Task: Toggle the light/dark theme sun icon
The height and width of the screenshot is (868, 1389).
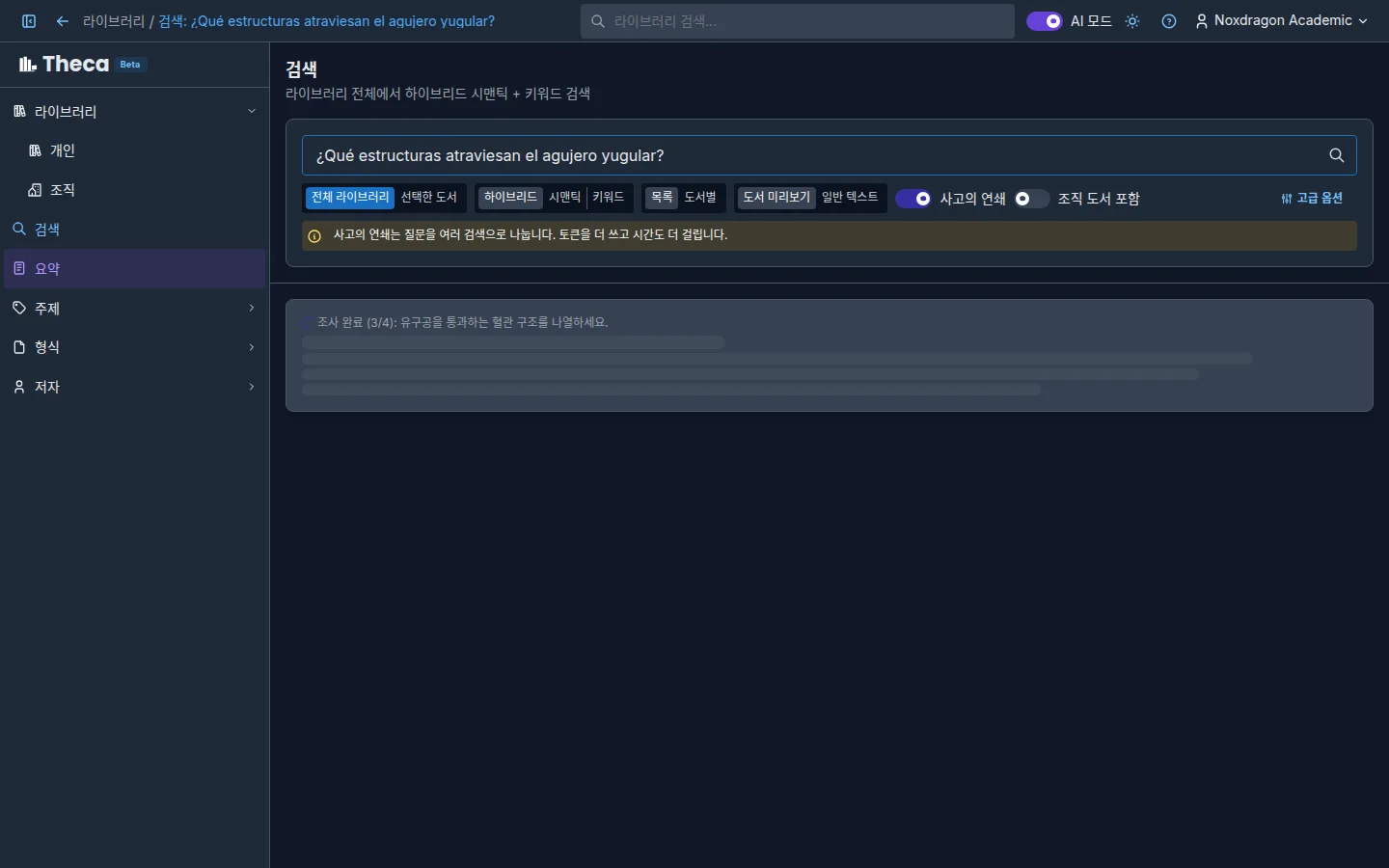Action: tap(1132, 21)
